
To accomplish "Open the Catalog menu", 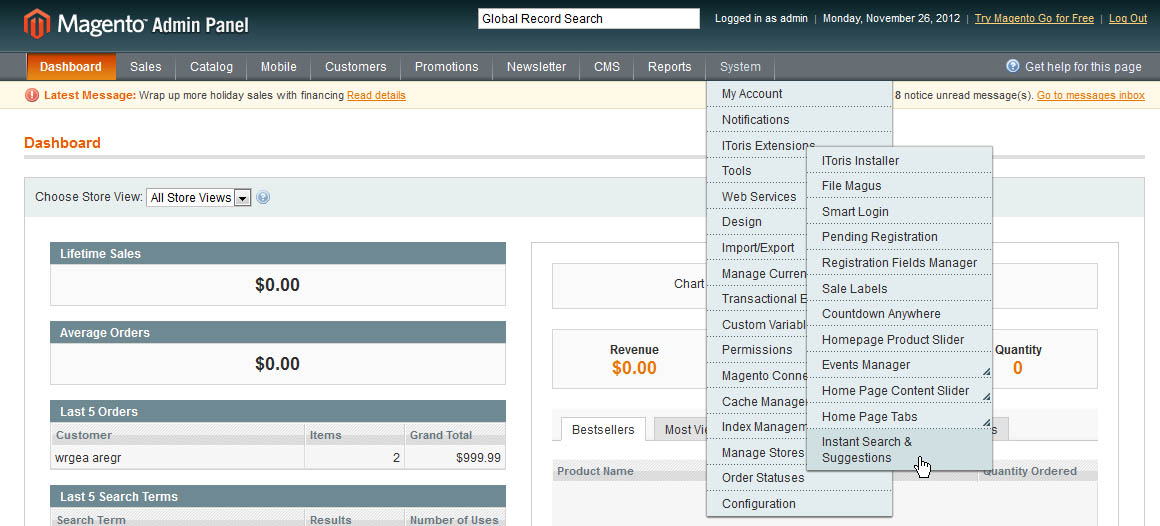I will click(x=212, y=67).
